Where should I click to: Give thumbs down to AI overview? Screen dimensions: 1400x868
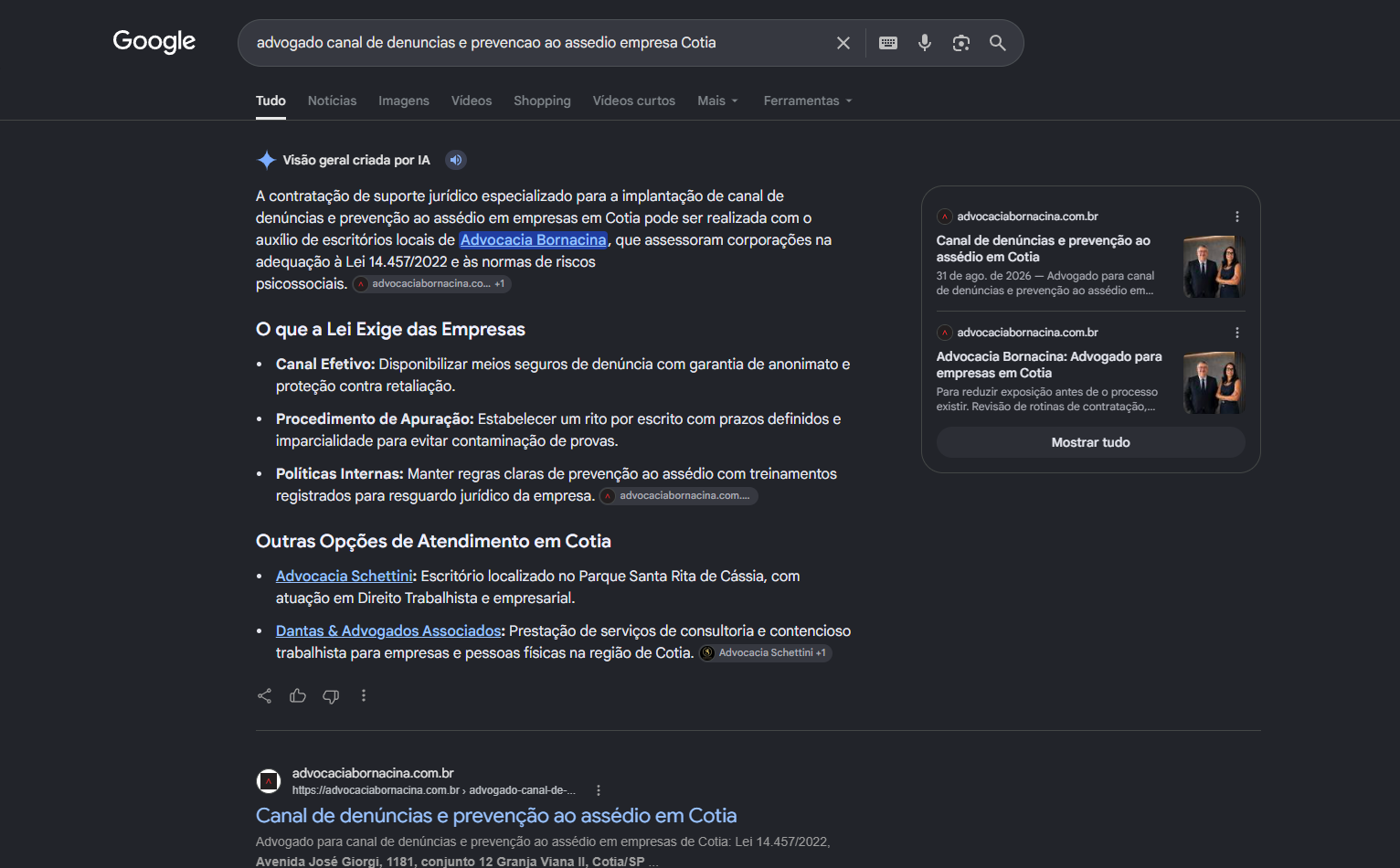331,696
